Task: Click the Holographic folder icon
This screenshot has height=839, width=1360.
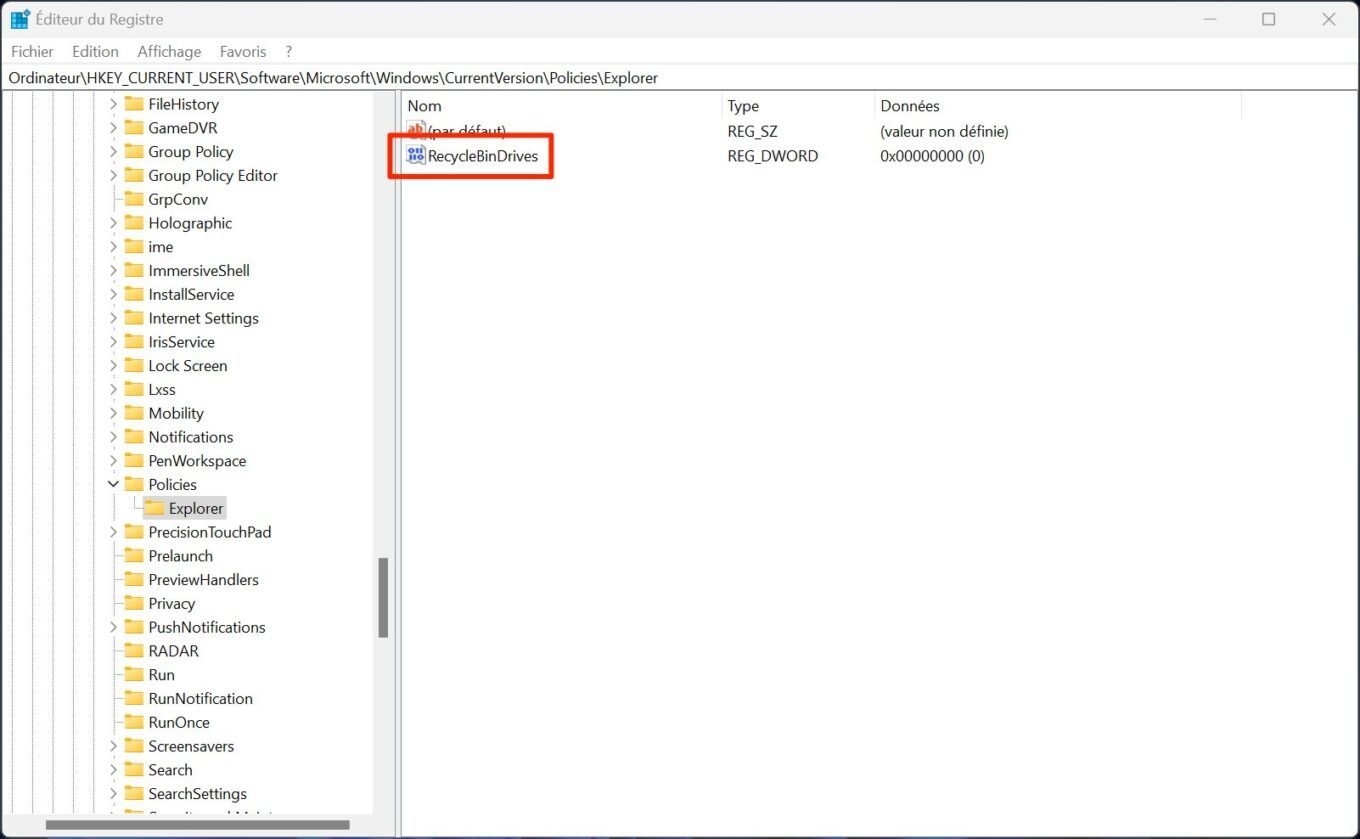Action: coord(134,223)
